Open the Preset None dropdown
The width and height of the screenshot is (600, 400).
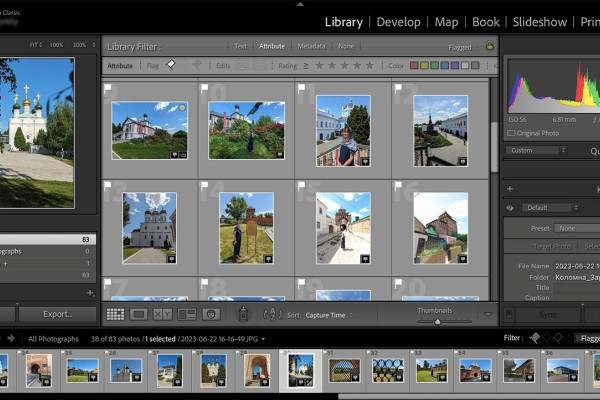[577, 228]
